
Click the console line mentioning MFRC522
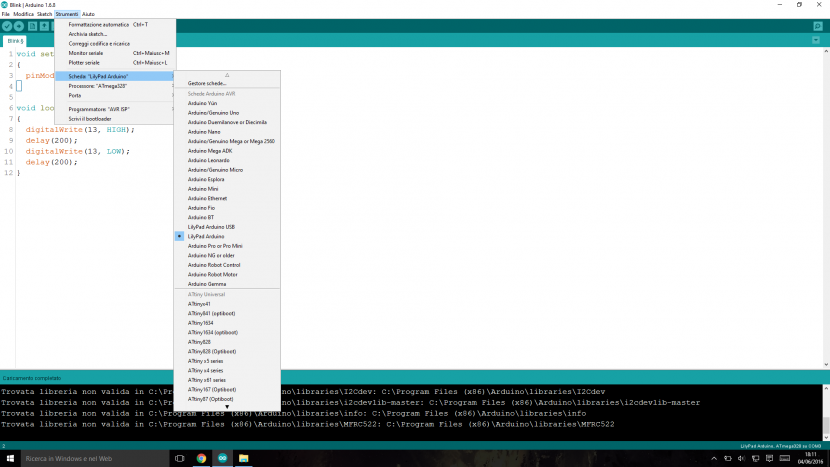click(x=308, y=425)
